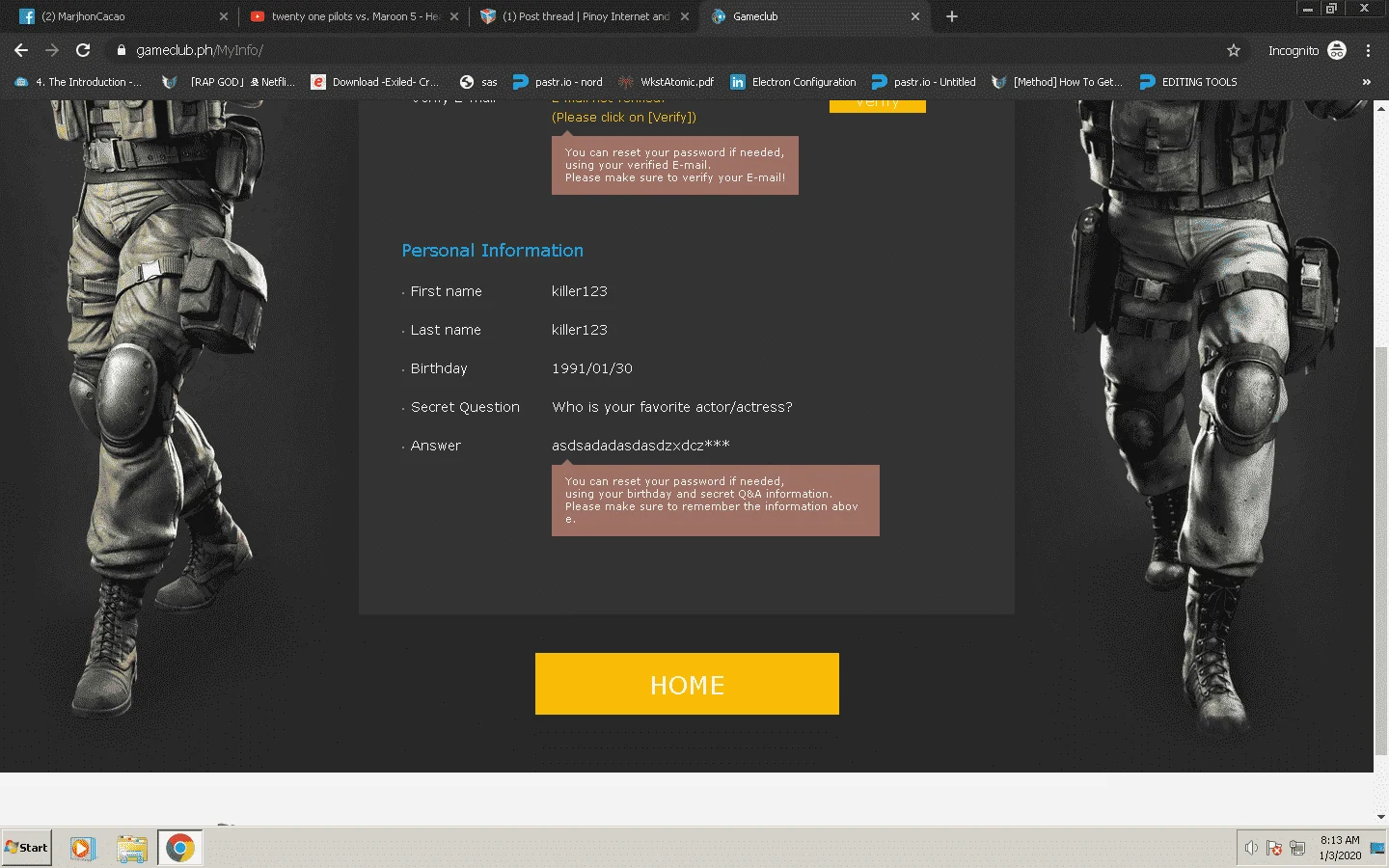Image resolution: width=1389 pixels, height=868 pixels.
Task: Click the network tray icon
Action: pos(1297,848)
